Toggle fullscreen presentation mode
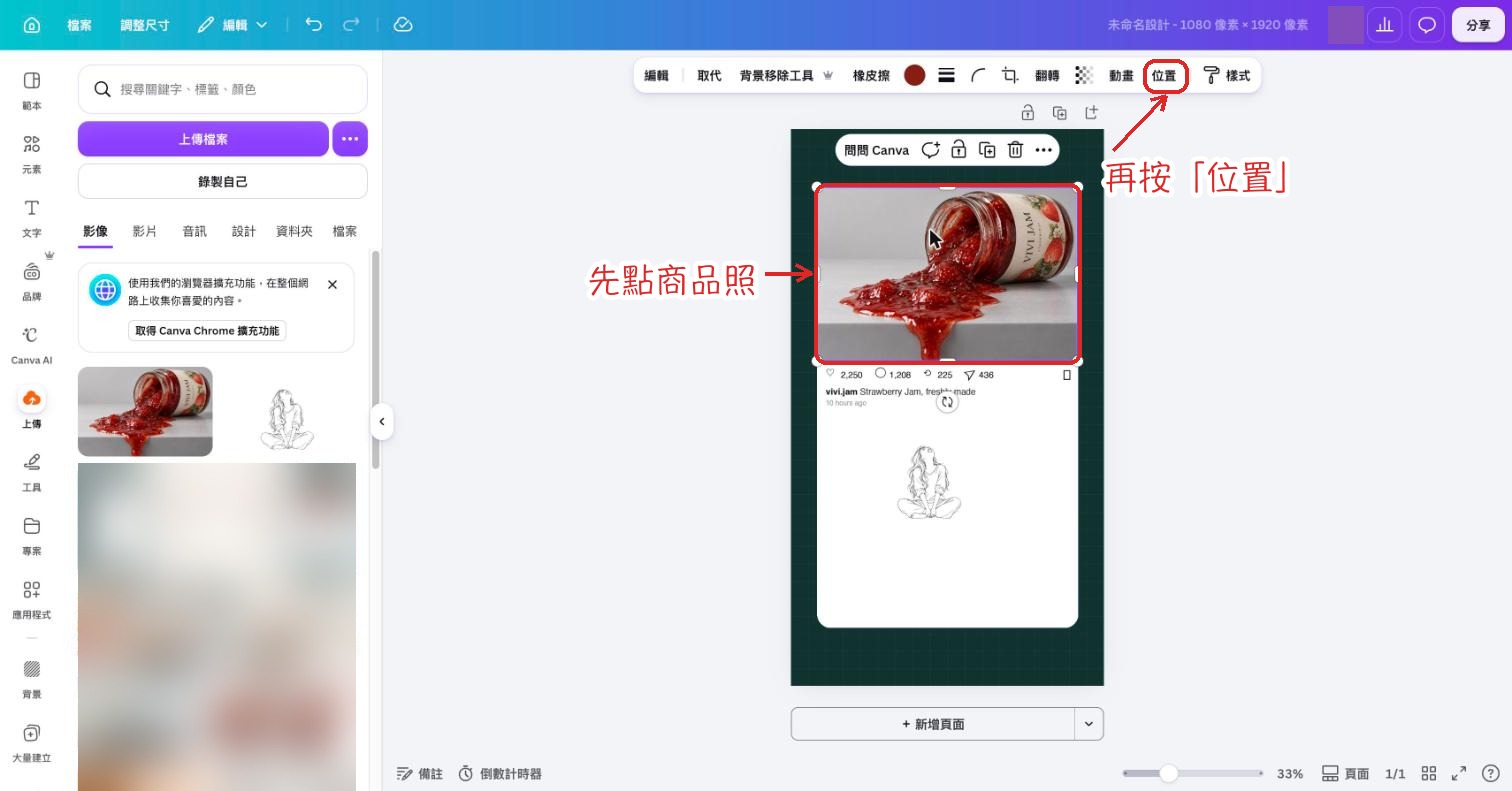The image size is (1512, 791). tap(1459, 773)
